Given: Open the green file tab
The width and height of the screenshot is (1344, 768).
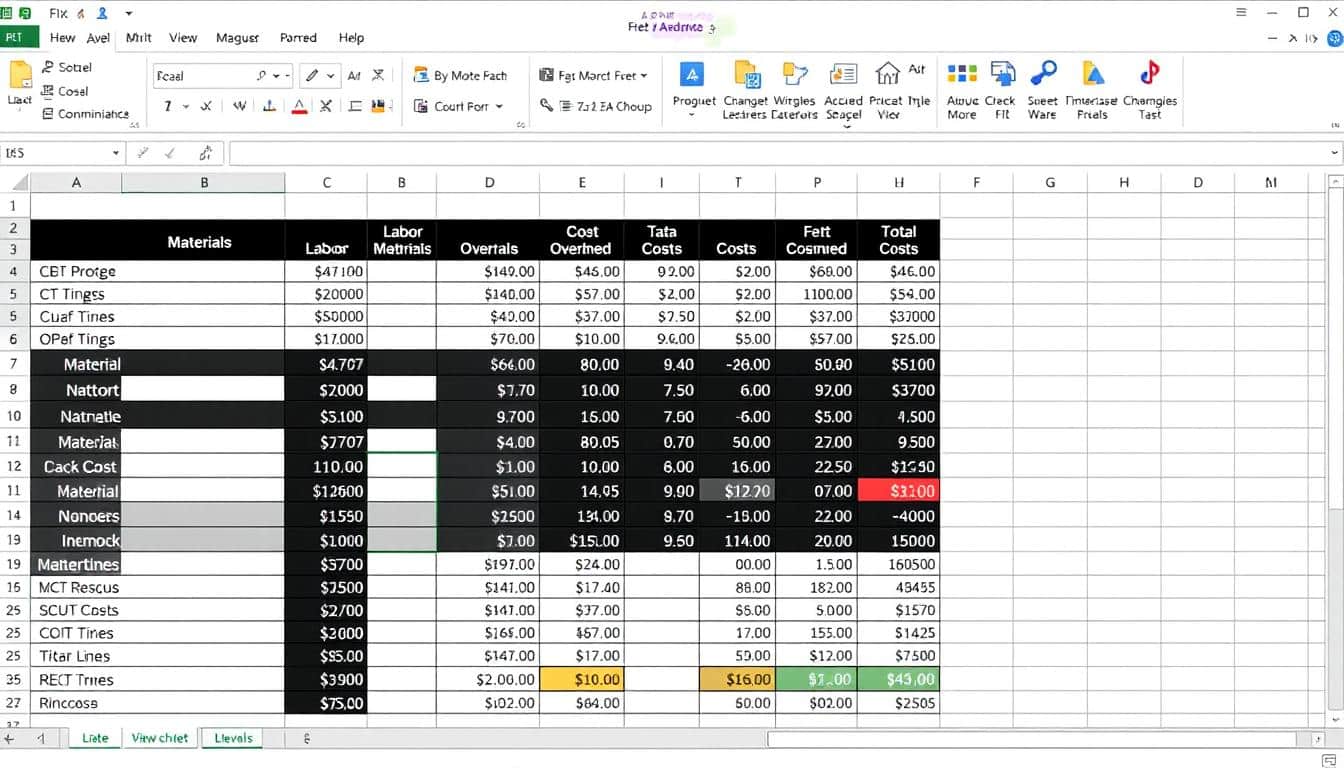Looking at the screenshot, I should pos(19,37).
